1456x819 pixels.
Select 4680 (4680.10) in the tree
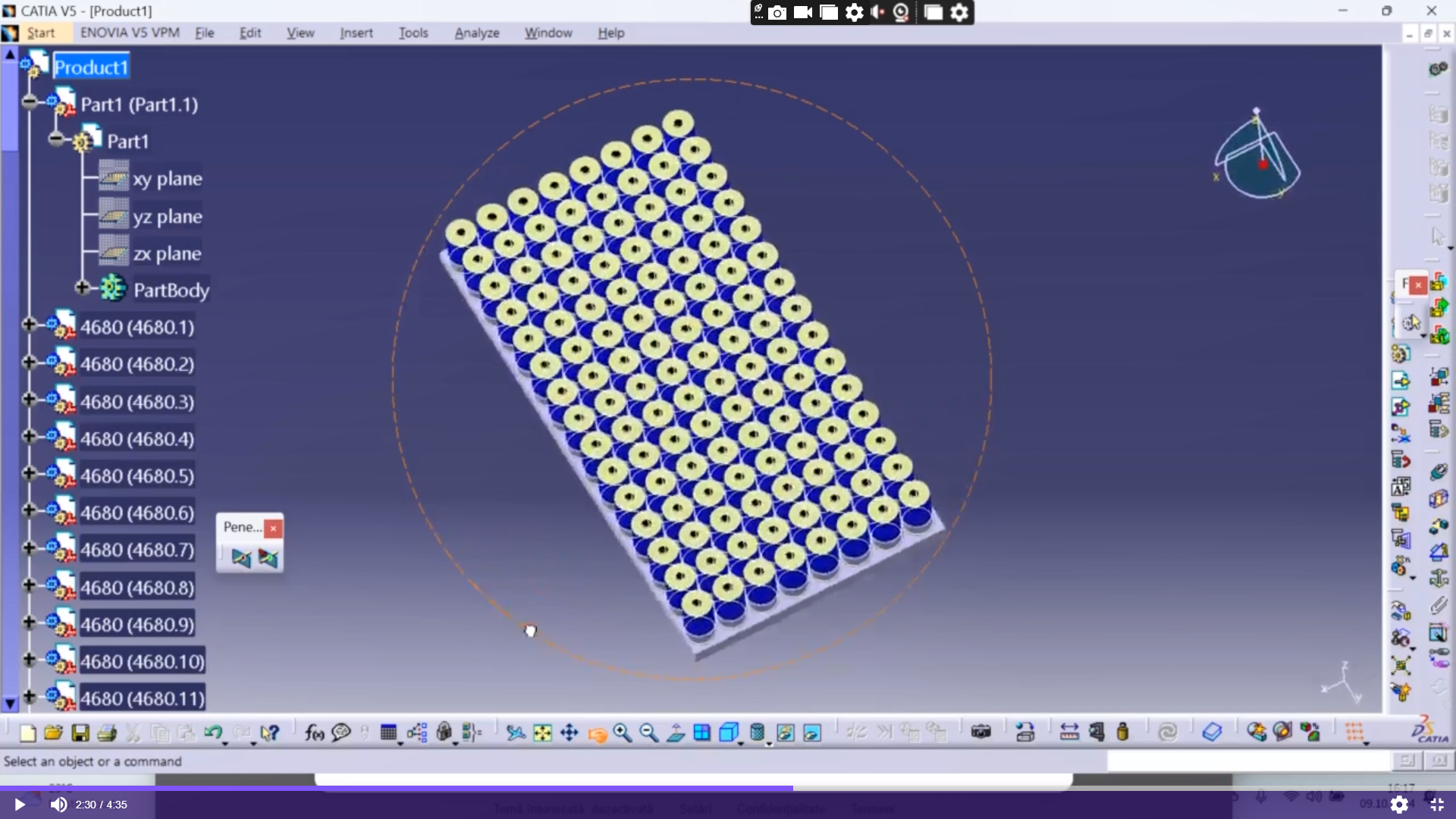coord(143,661)
